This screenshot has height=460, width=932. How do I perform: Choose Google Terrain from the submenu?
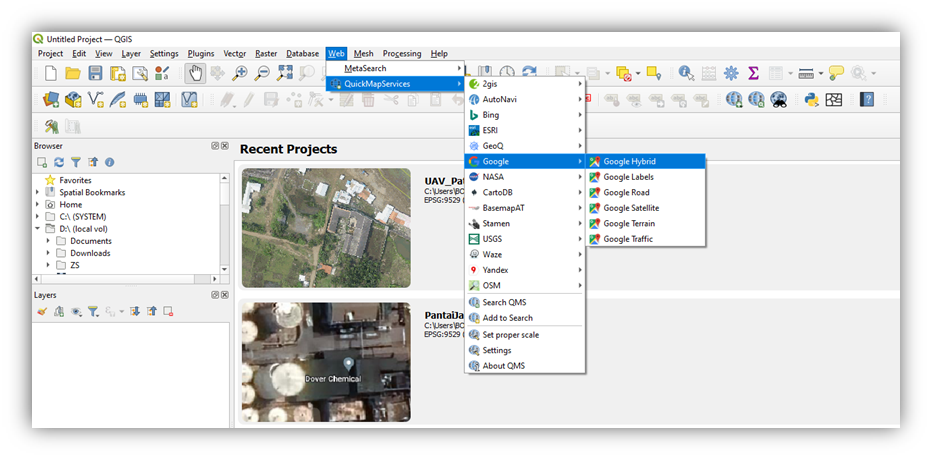(646, 223)
